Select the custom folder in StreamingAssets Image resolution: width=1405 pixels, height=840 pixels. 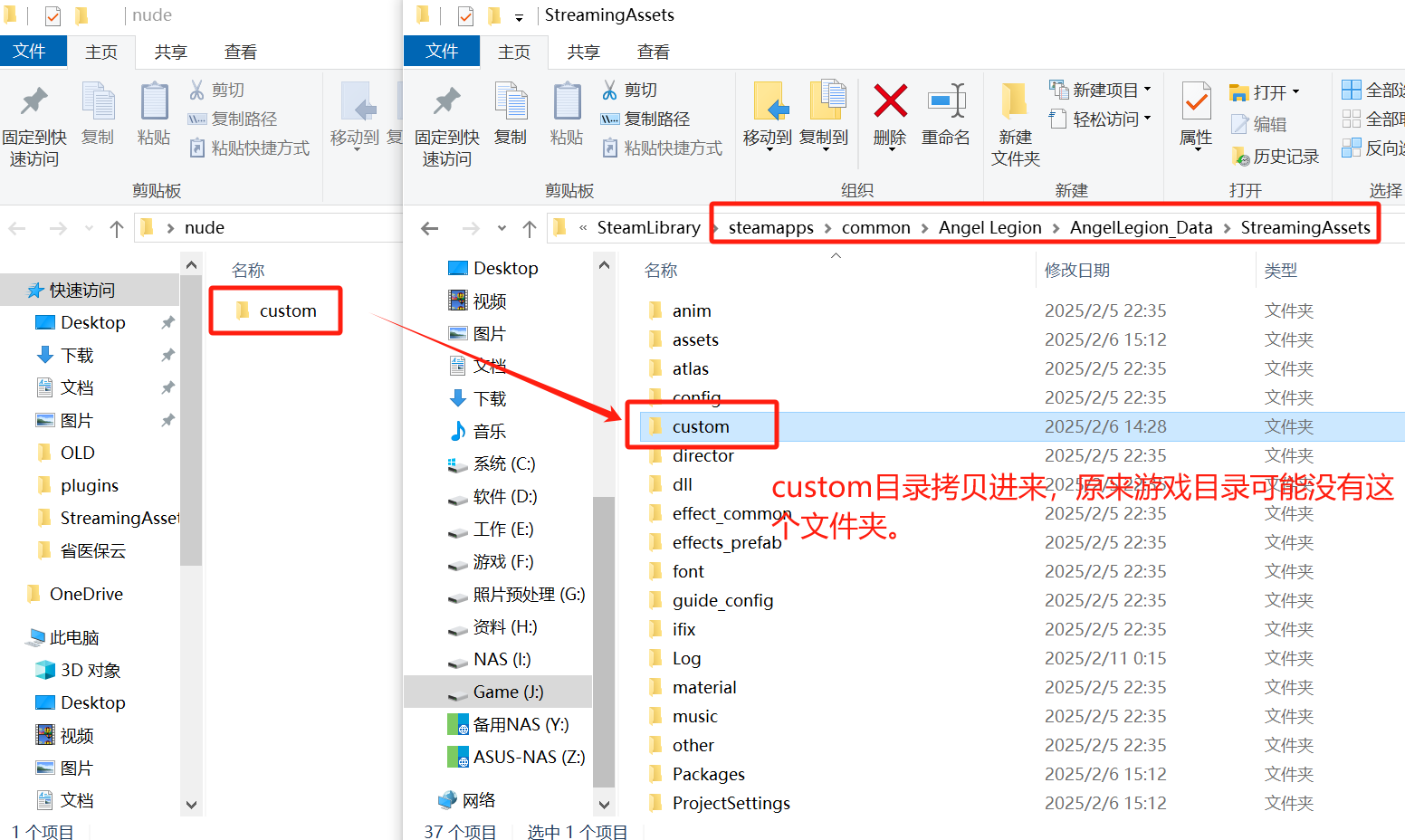702,426
